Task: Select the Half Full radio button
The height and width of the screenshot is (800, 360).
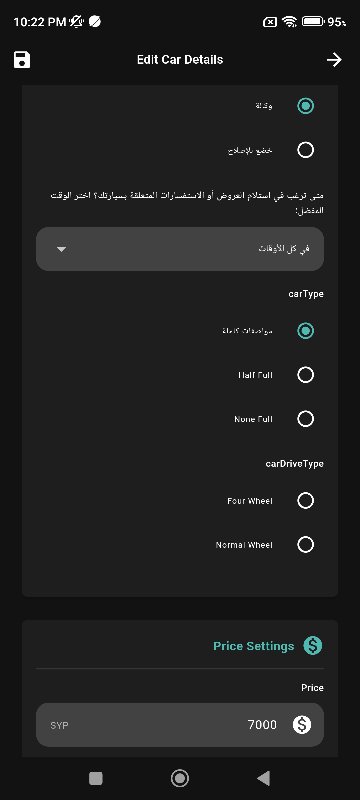Action: point(305,375)
